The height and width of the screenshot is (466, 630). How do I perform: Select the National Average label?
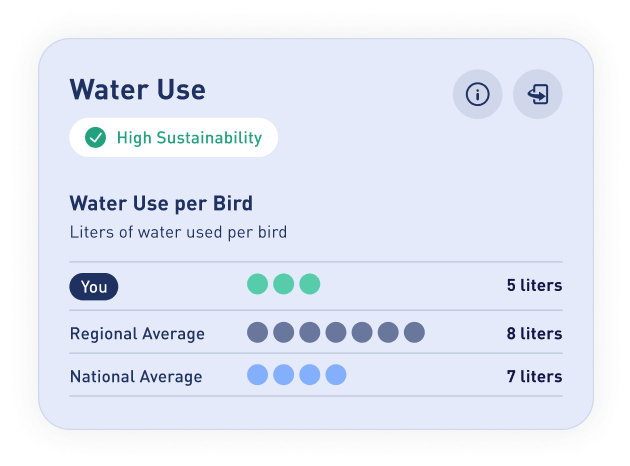[136, 376]
